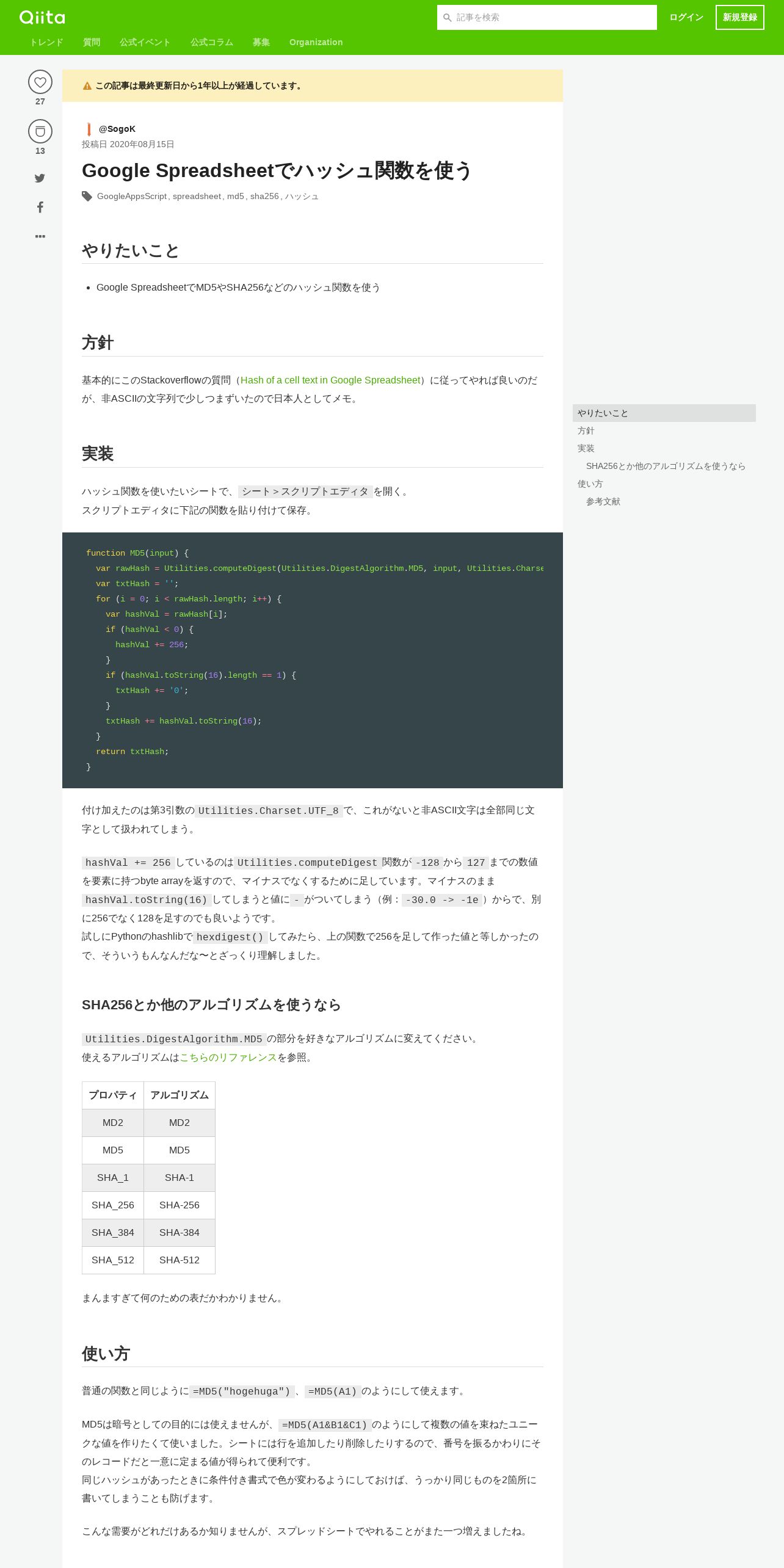Click the 新規登録 button
This screenshot has width=784, height=1568.
coord(740,17)
